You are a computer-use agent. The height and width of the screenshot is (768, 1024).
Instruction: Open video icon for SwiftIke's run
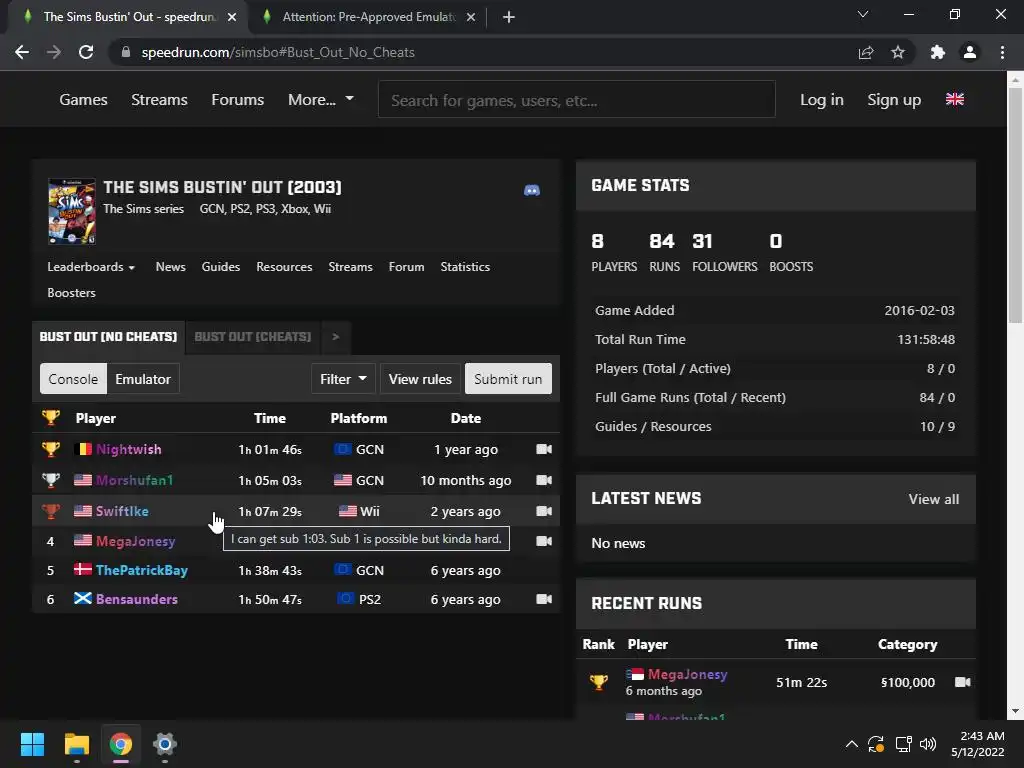[544, 511]
